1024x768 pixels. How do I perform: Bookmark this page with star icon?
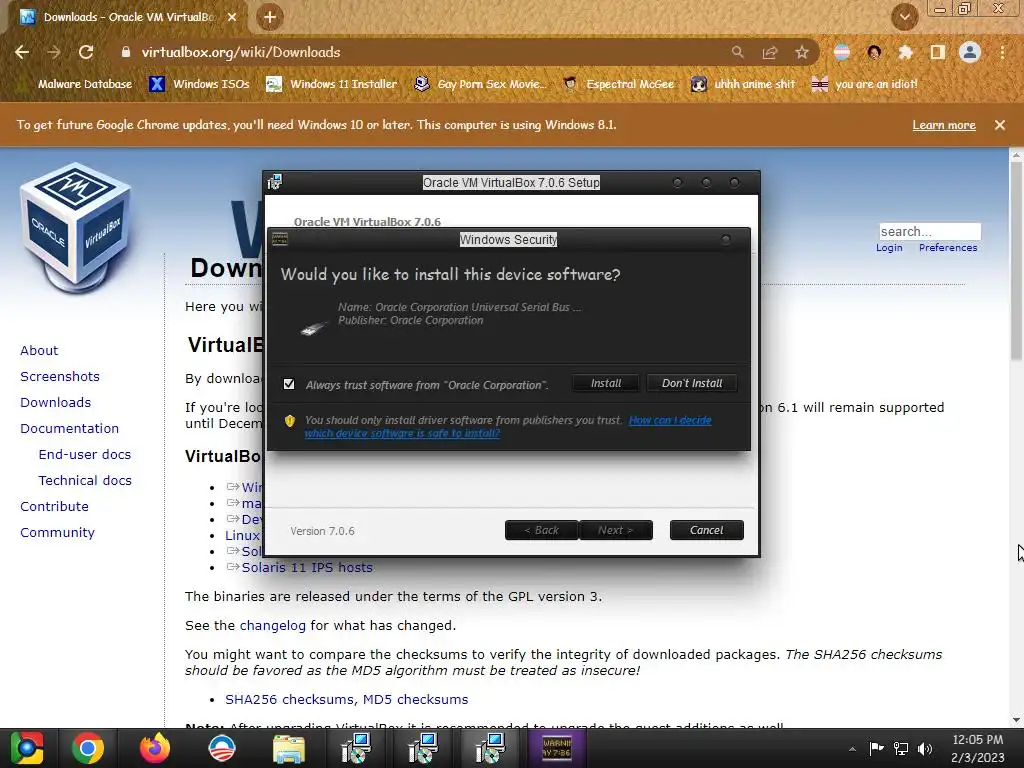[802, 52]
